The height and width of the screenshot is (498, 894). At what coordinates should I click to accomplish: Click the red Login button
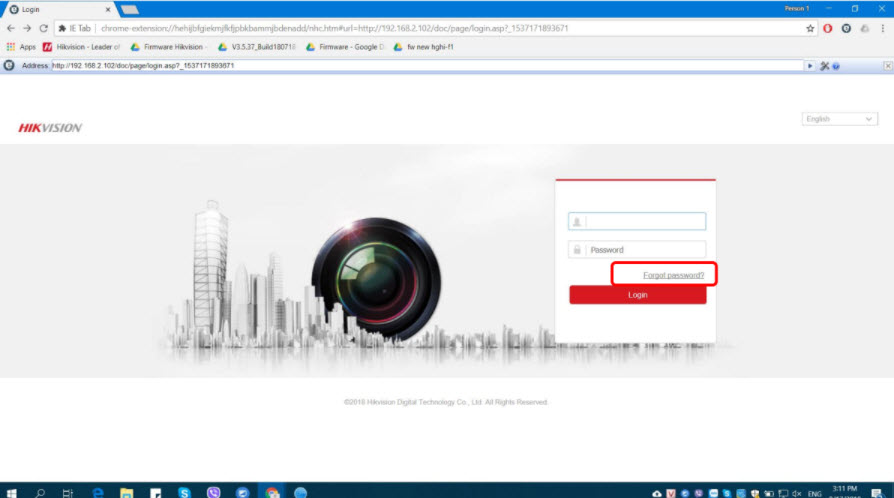click(637, 295)
